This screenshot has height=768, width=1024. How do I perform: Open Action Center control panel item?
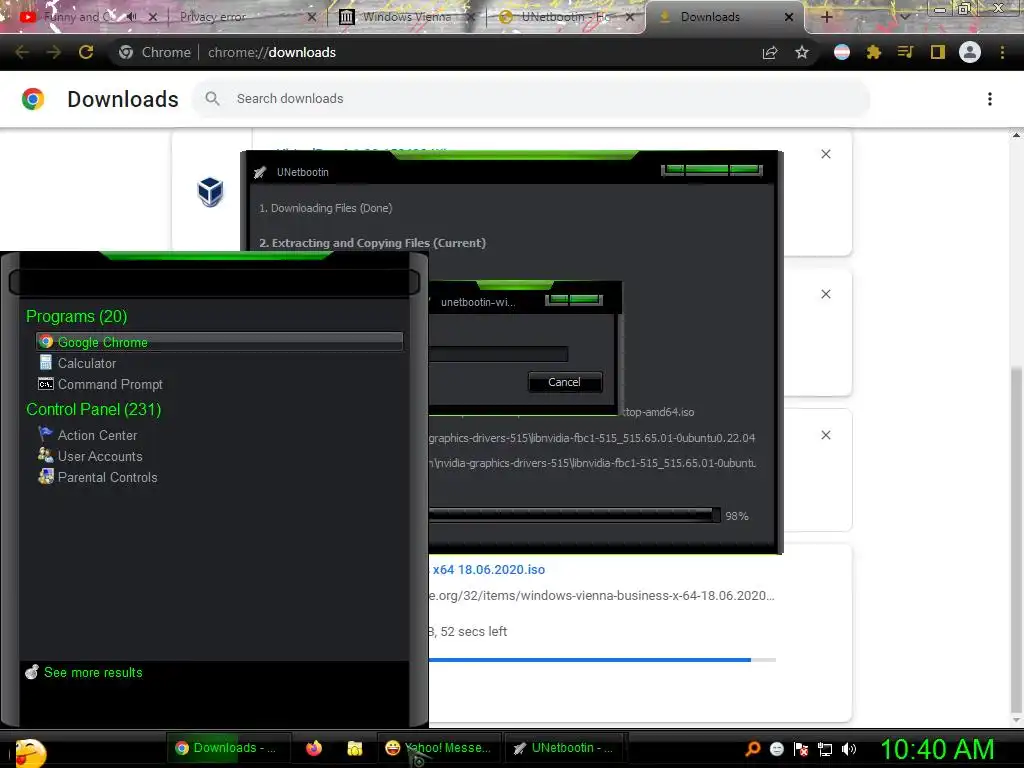(88, 435)
